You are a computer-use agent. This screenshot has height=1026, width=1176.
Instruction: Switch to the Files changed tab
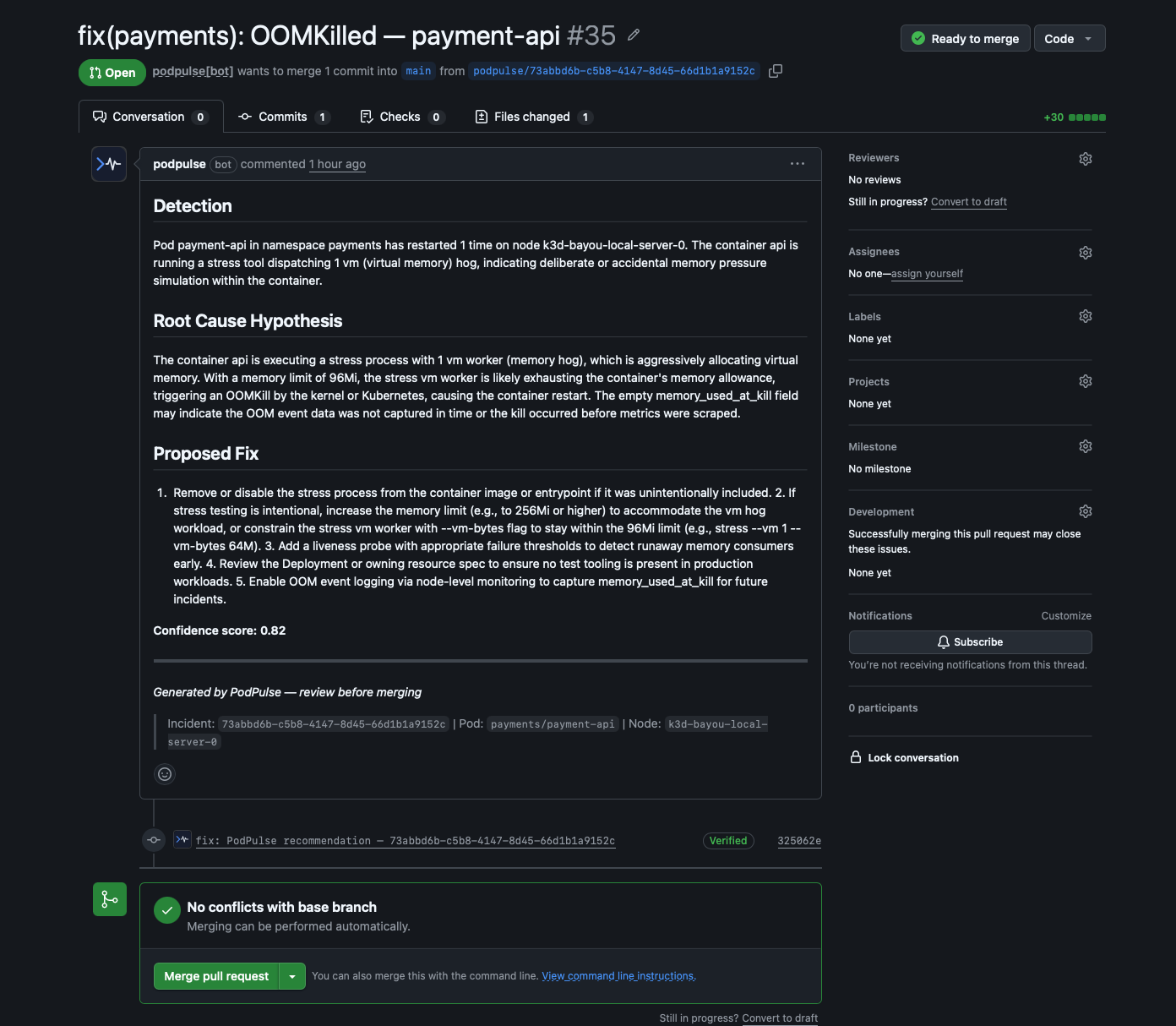pyautogui.click(x=531, y=117)
